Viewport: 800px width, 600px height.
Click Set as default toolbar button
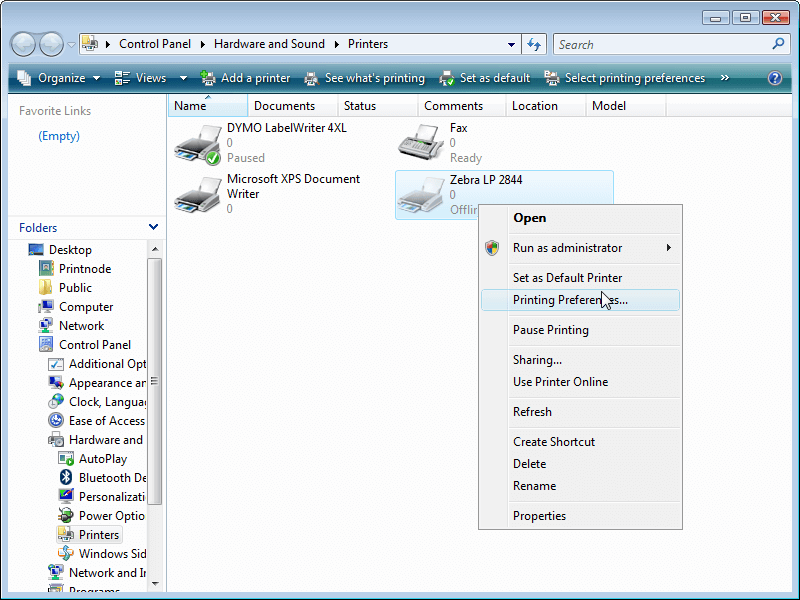pyautogui.click(x=485, y=78)
